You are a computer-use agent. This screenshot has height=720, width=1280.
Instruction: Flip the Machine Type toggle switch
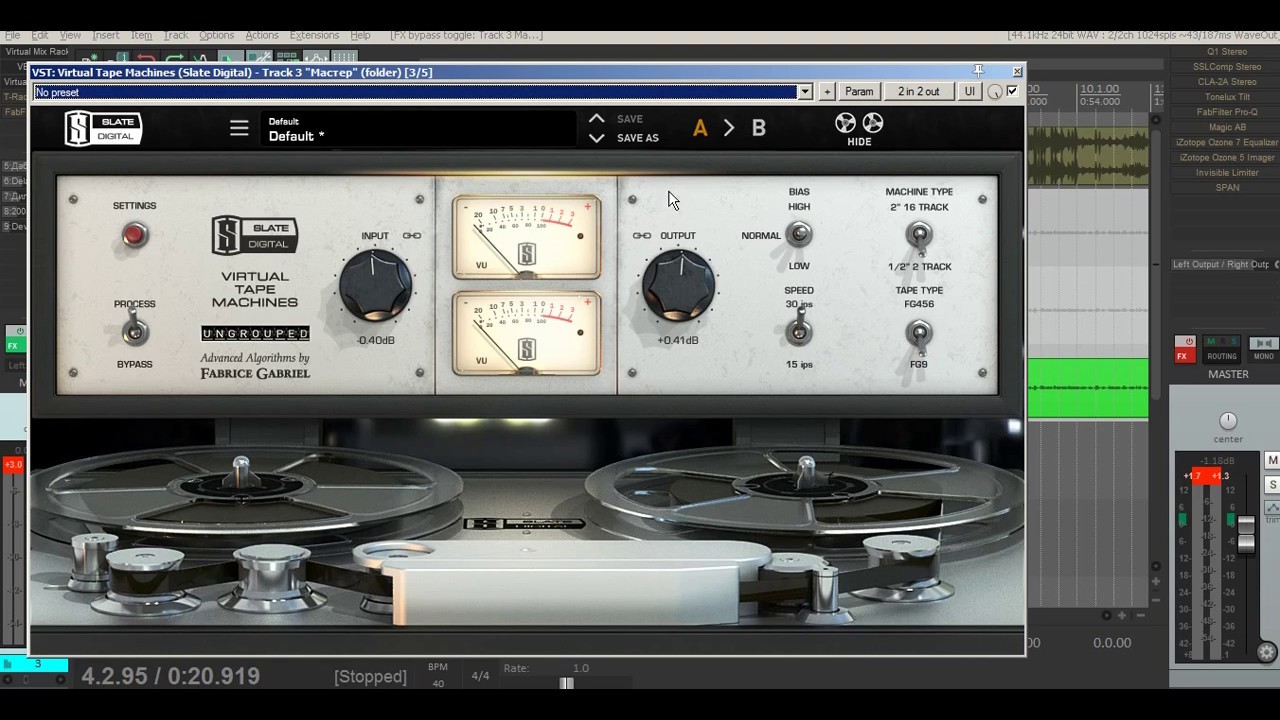coord(918,236)
